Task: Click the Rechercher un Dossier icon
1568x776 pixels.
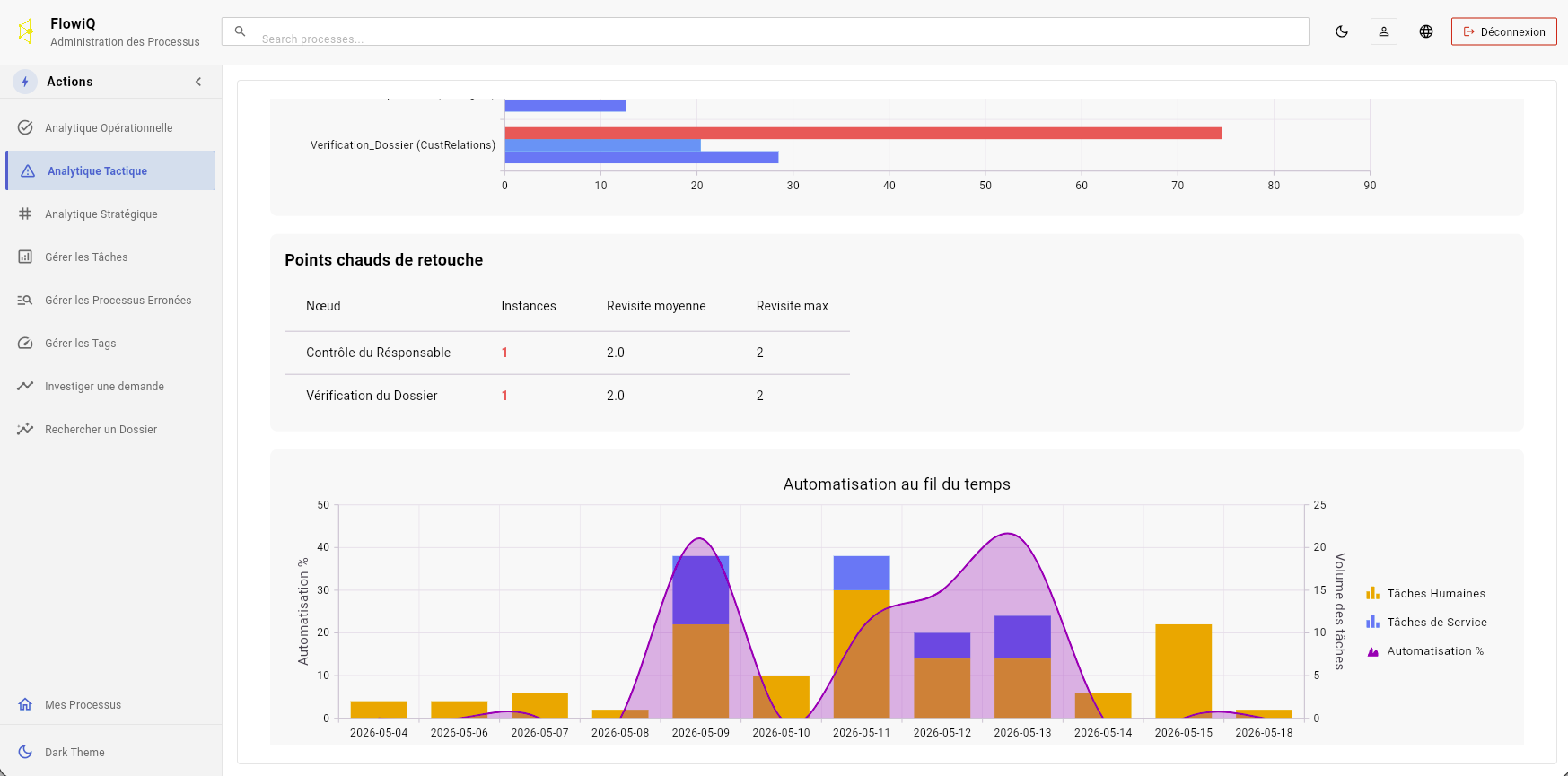Action: point(25,429)
